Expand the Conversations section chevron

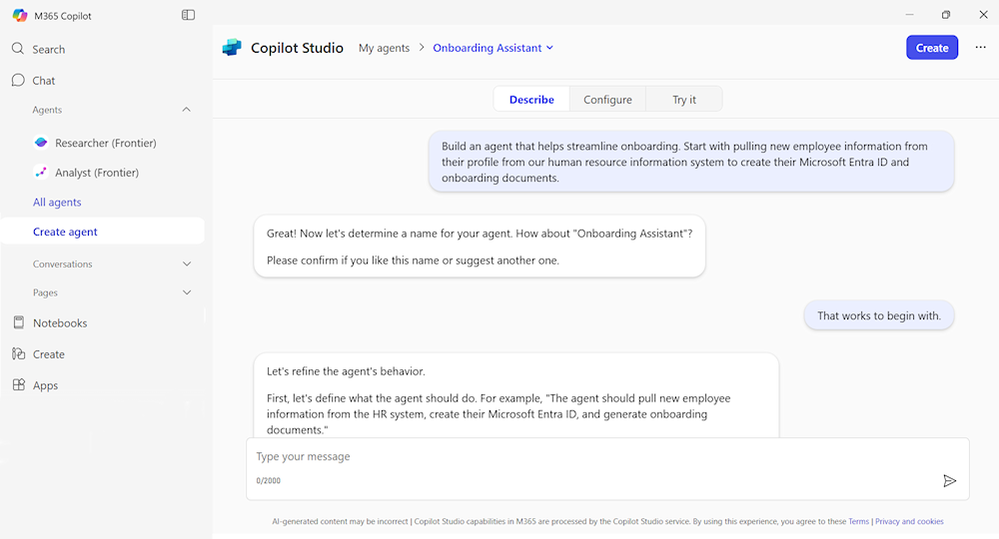point(187,264)
